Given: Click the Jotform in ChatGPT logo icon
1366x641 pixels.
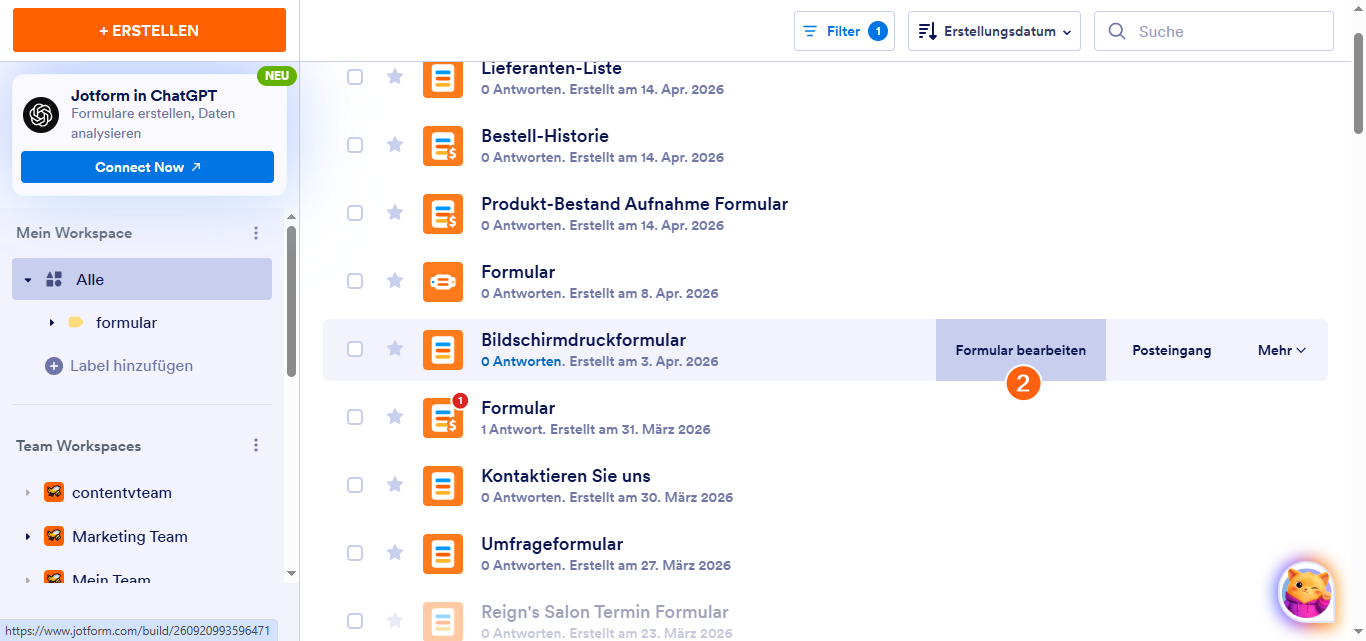Looking at the screenshot, I should [40, 114].
